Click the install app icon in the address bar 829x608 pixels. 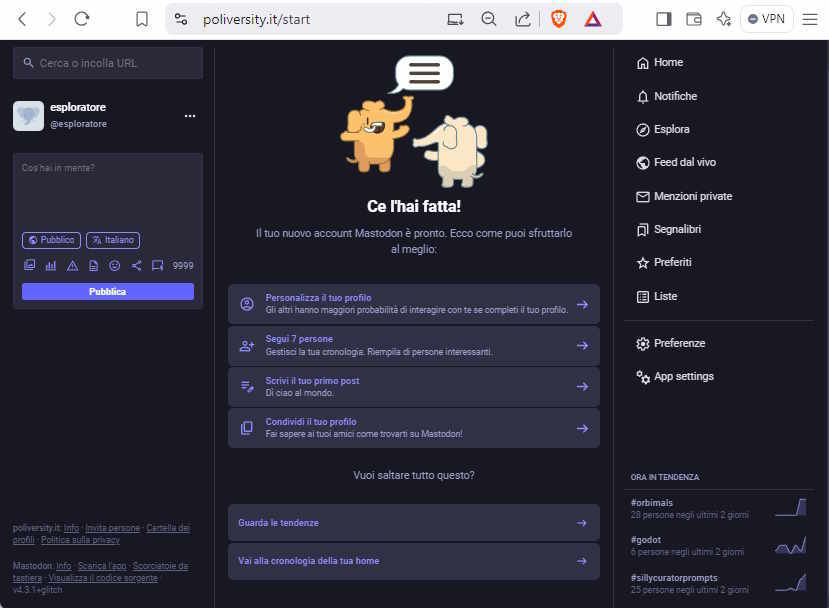(455, 20)
